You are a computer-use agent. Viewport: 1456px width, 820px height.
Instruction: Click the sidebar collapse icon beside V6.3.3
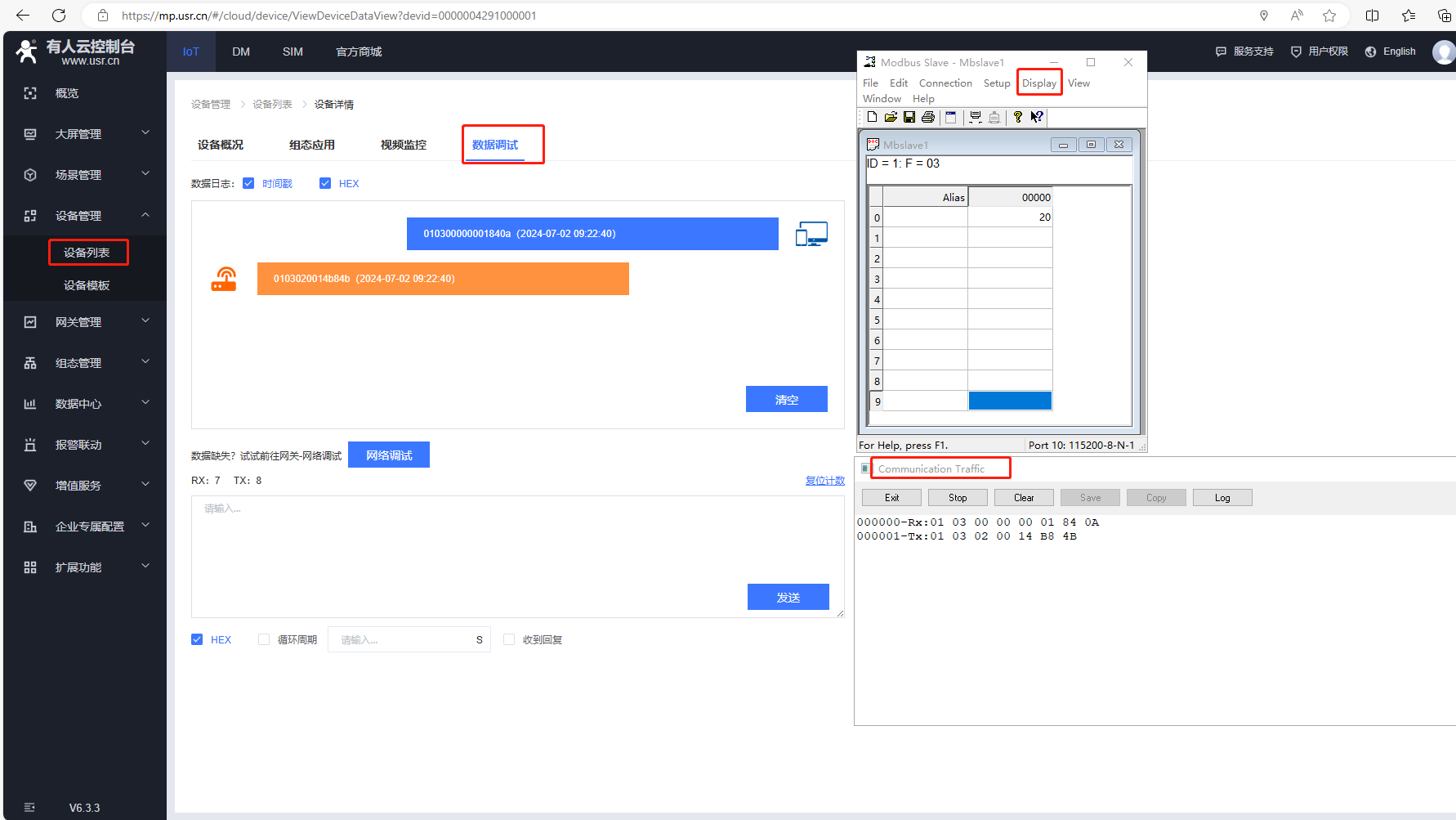(x=29, y=808)
